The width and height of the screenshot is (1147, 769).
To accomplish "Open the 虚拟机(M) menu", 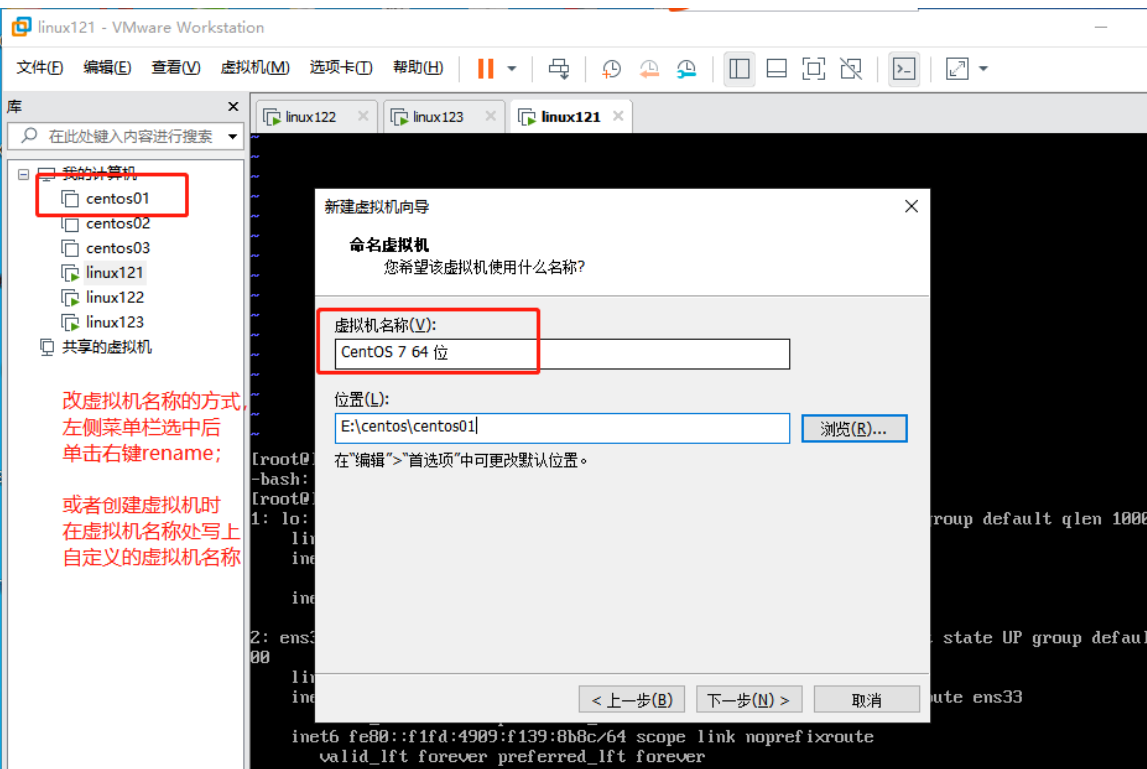I will (255, 67).
